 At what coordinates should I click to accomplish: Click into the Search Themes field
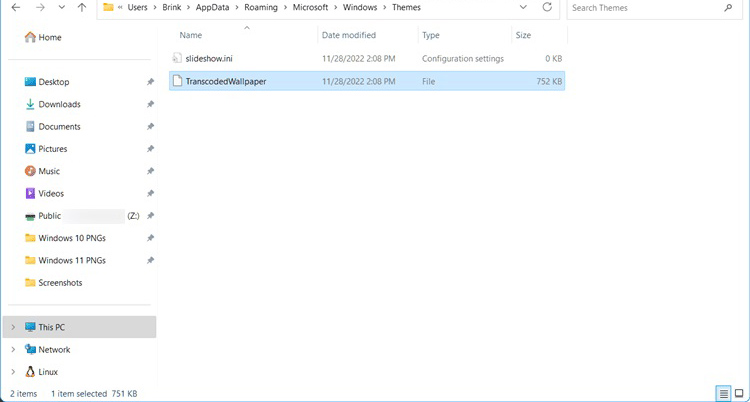[x=640, y=8]
